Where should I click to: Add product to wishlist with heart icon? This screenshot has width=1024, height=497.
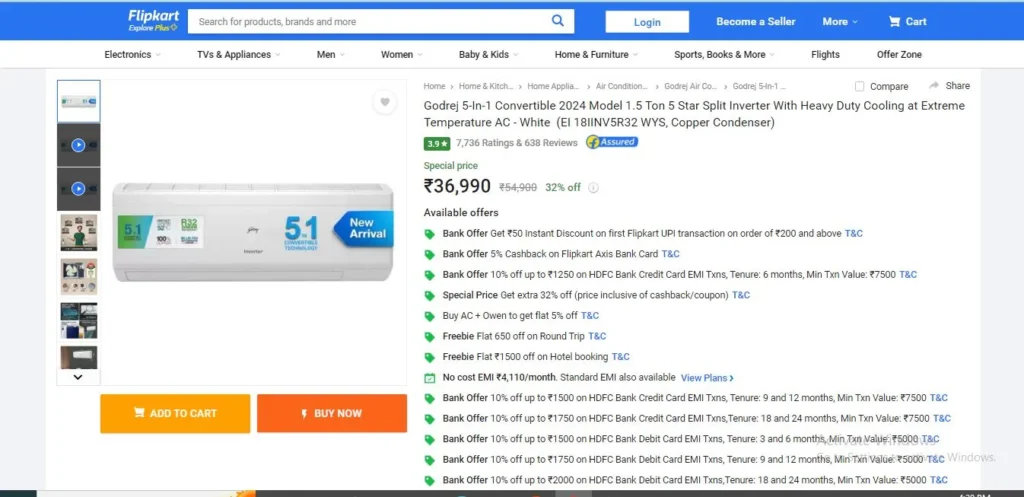click(385, 102)
